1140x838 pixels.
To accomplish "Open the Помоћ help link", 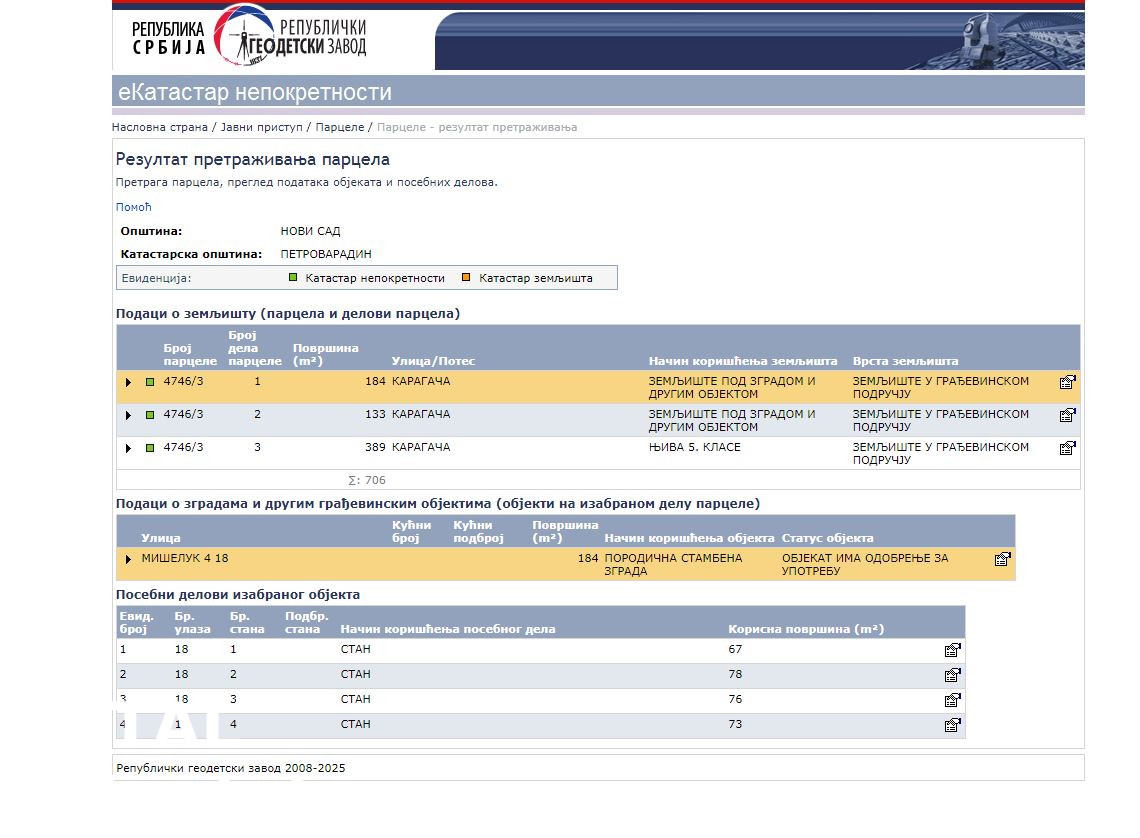I will pyautogui.click(x=133, y=207).
